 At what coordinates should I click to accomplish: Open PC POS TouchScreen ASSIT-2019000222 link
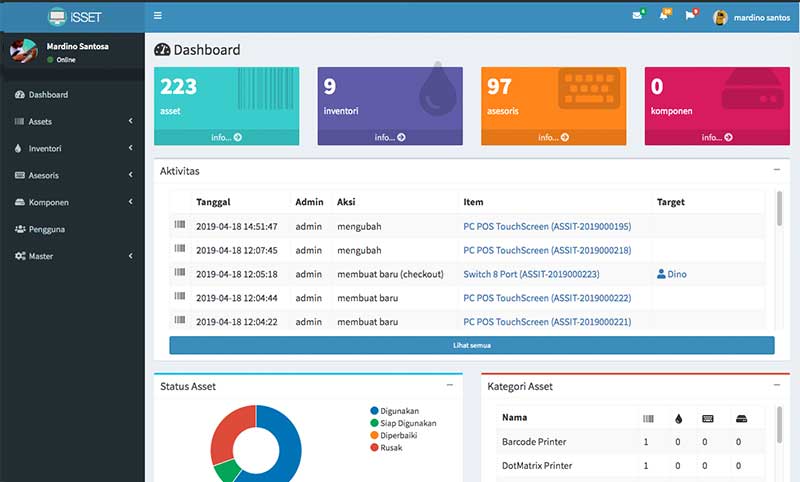click(547, 298)
